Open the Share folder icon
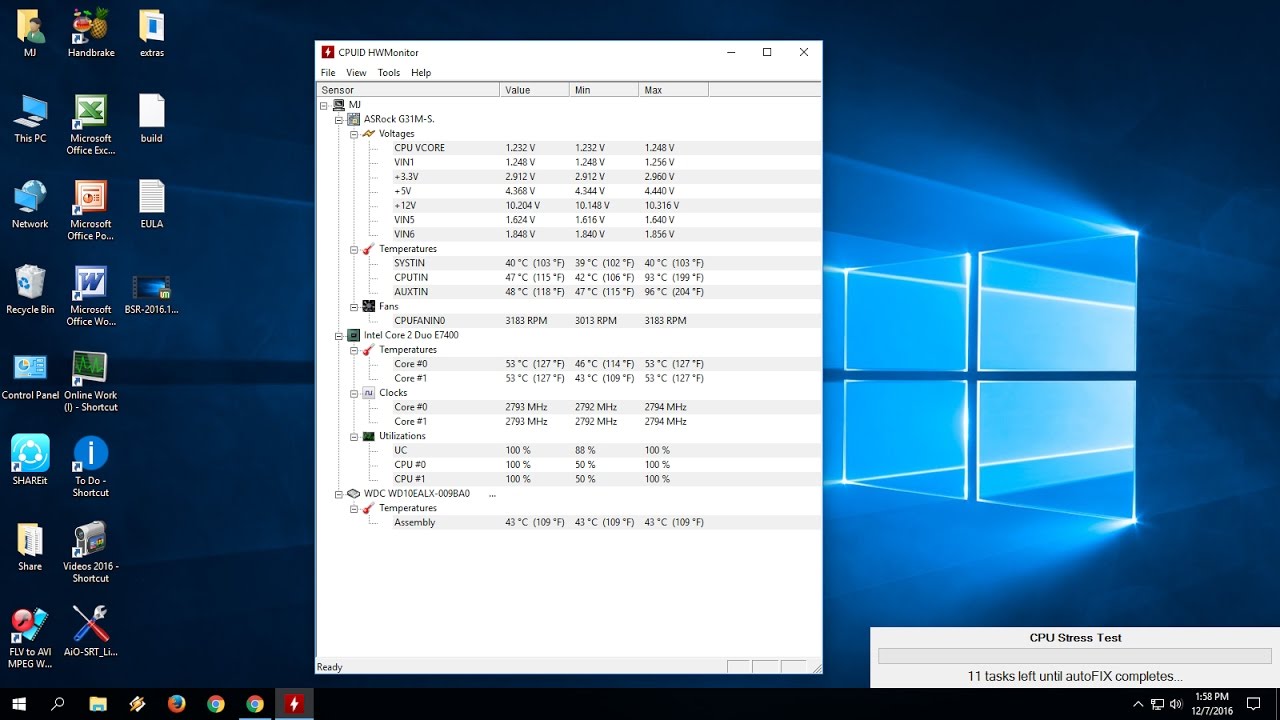Viewport: 1280px width, 720px height. click(x=30, y=546)
